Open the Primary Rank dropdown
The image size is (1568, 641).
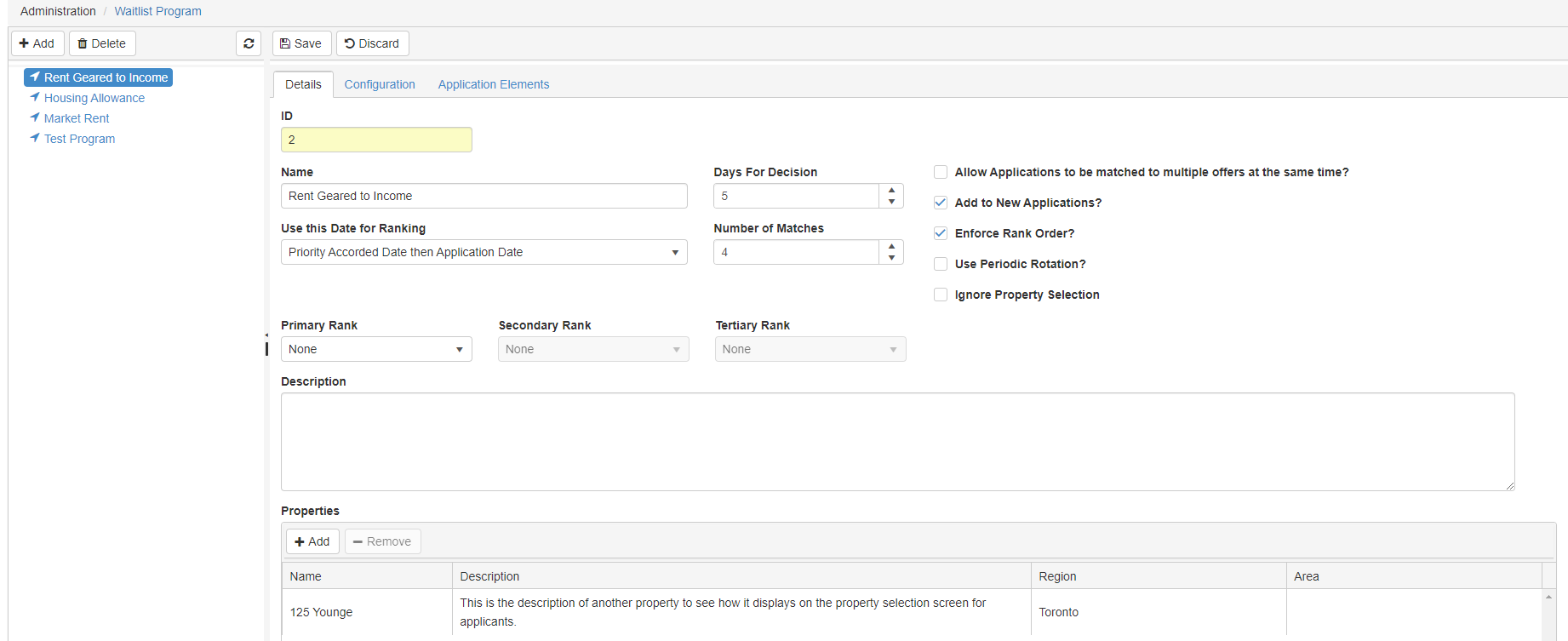[376, 349]
